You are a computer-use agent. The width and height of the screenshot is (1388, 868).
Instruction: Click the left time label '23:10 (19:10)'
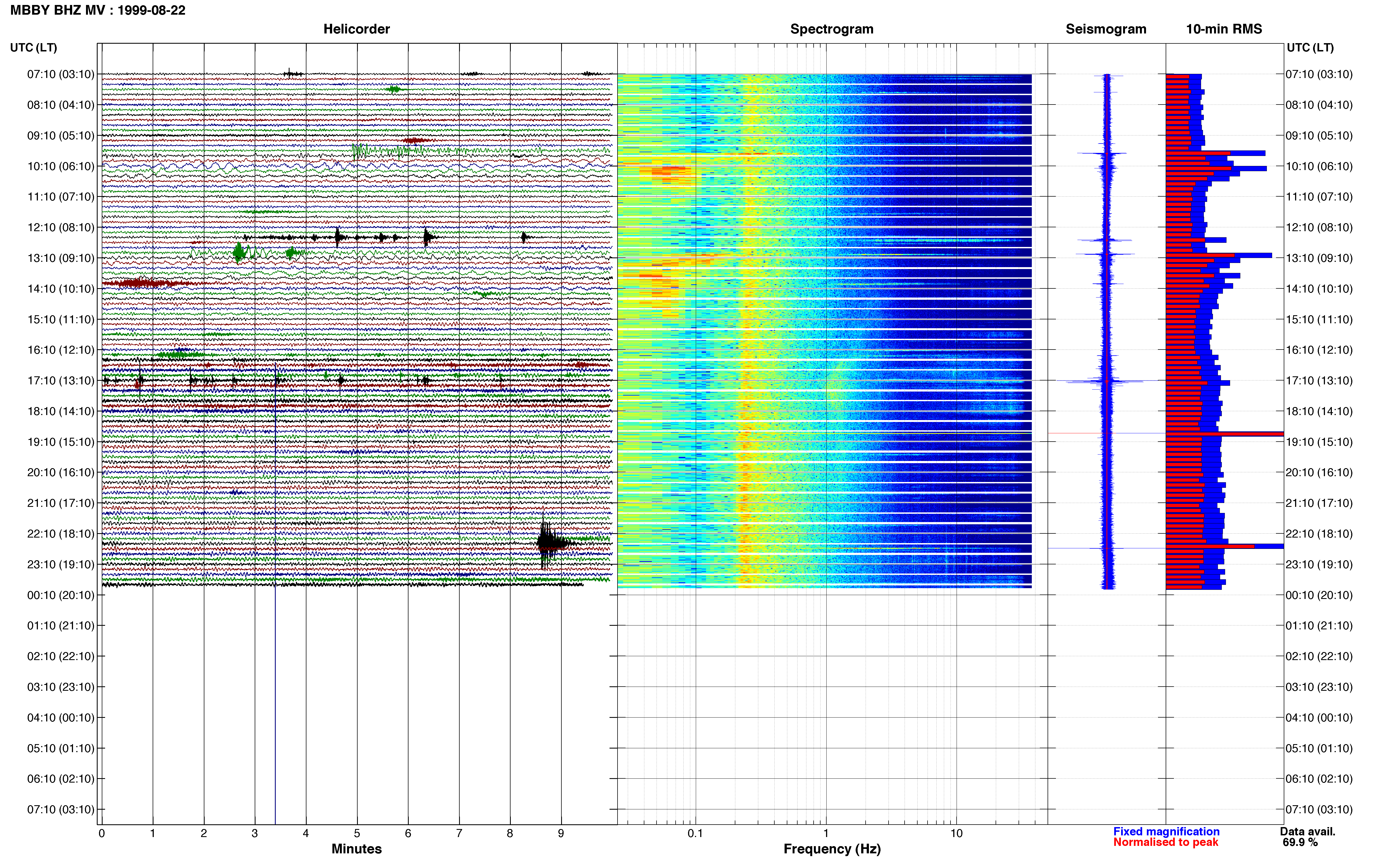(x=61, y=564)
